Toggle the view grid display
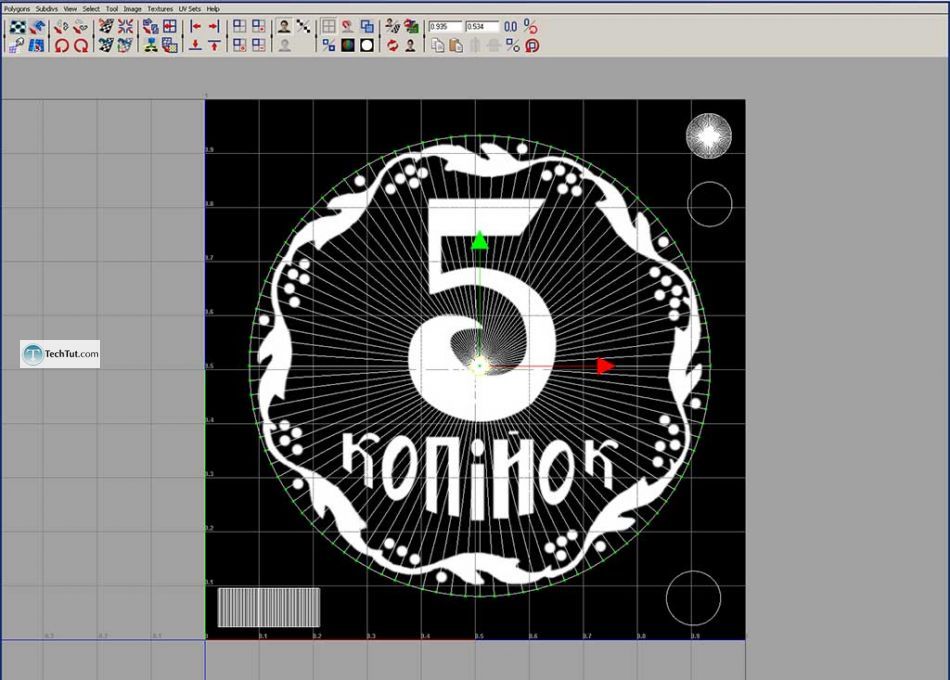Viewport: 950px width, 680px height. tap(328, 27)
